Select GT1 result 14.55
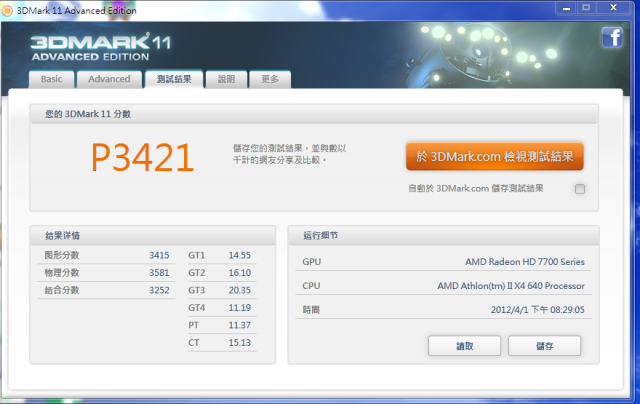Viewport: 640px width, 404px height. 240,255
